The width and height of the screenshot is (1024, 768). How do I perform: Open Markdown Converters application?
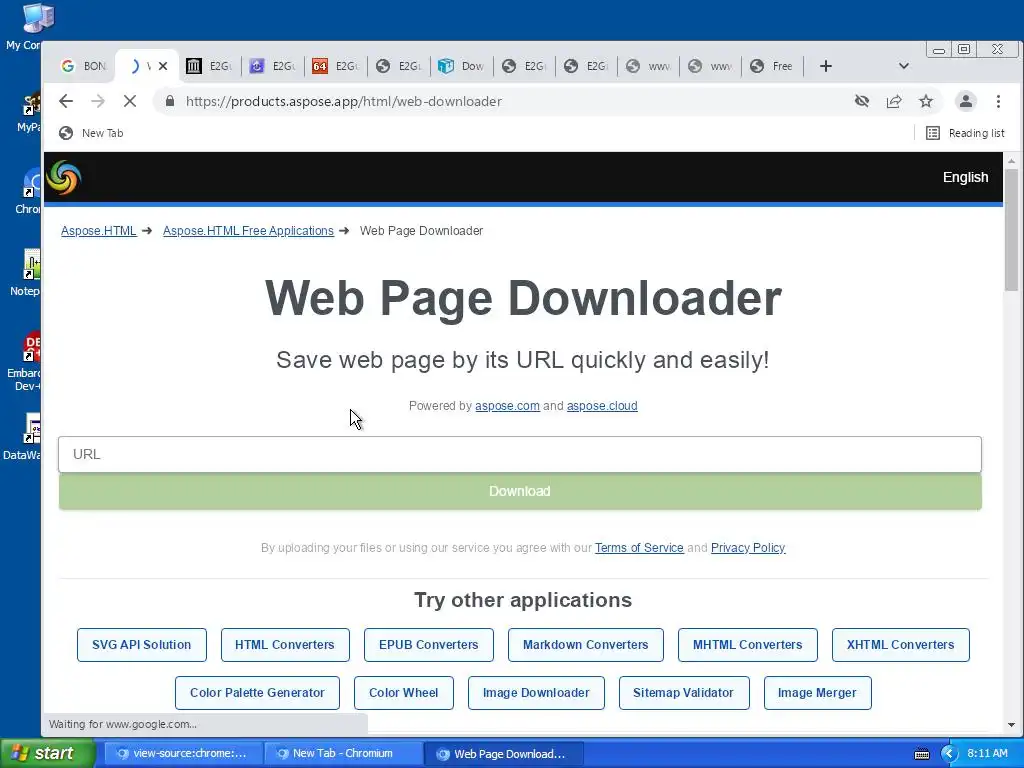click(586, 645)
